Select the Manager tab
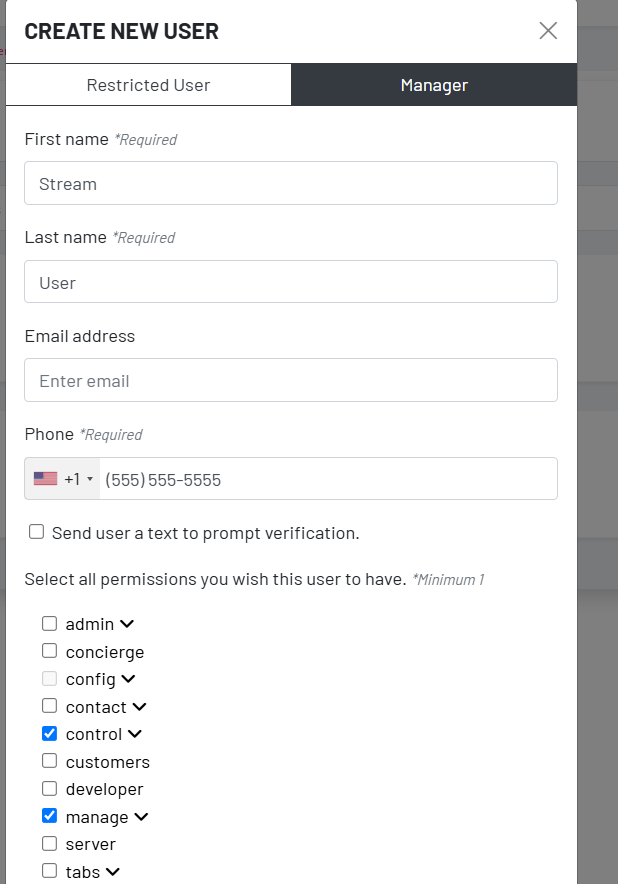 (434, 84)
